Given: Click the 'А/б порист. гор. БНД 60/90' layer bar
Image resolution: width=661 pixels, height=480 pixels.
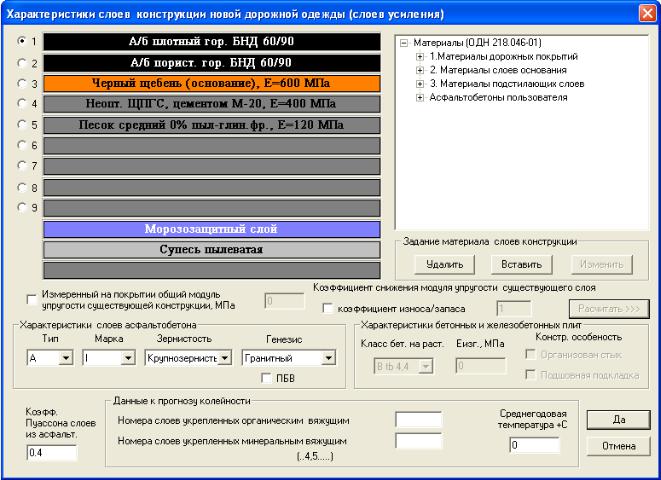Looking at the screenshot, I should pyautogui.click(x=212, y=63).
